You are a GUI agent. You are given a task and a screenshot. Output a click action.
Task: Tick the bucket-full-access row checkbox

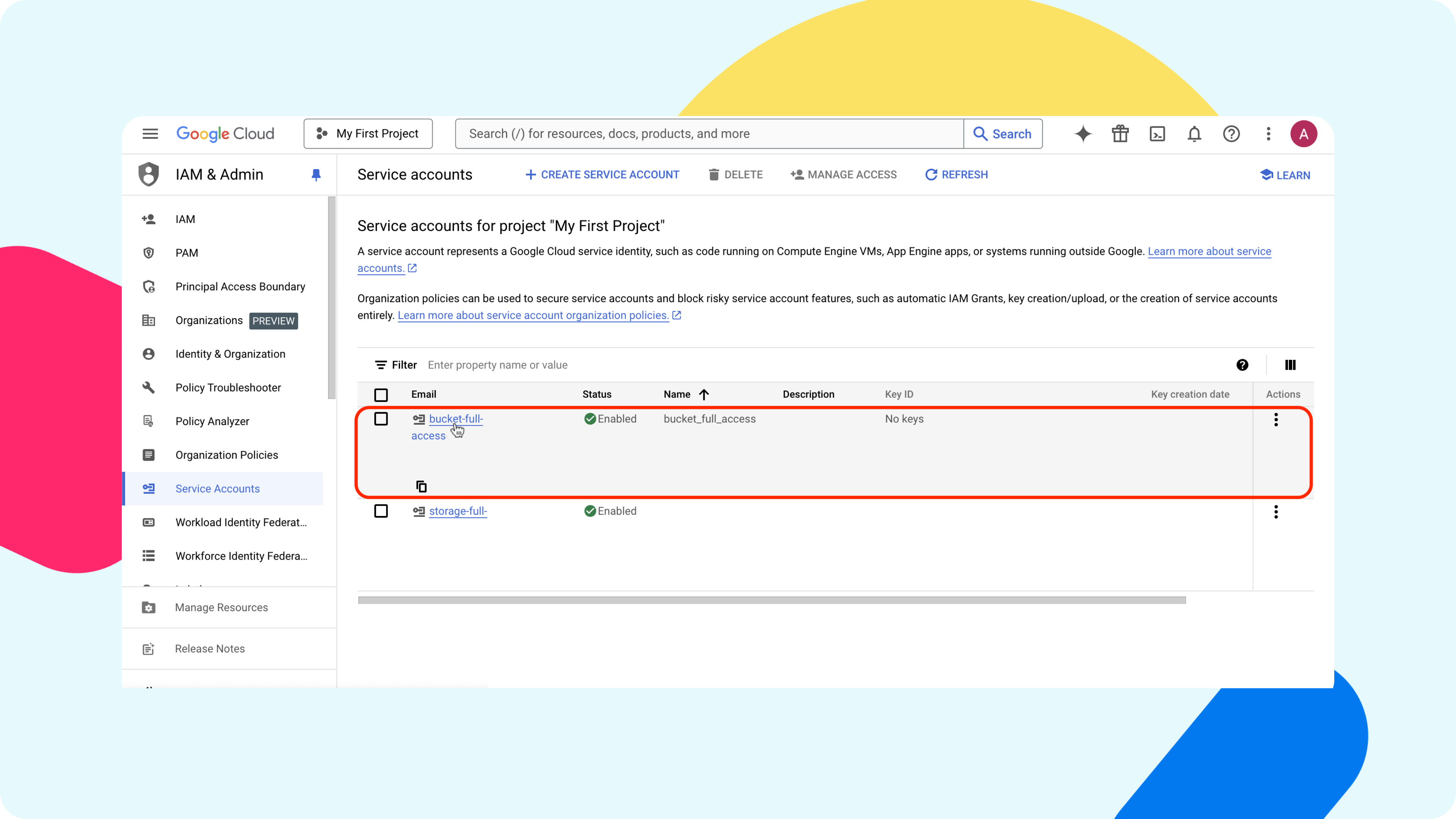click(x=381, y=419)
